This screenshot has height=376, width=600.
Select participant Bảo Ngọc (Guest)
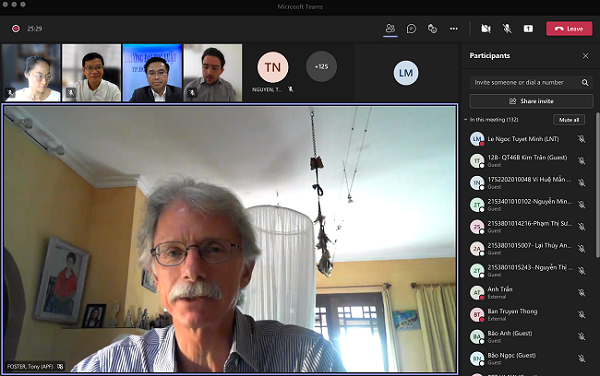point(528,359)
